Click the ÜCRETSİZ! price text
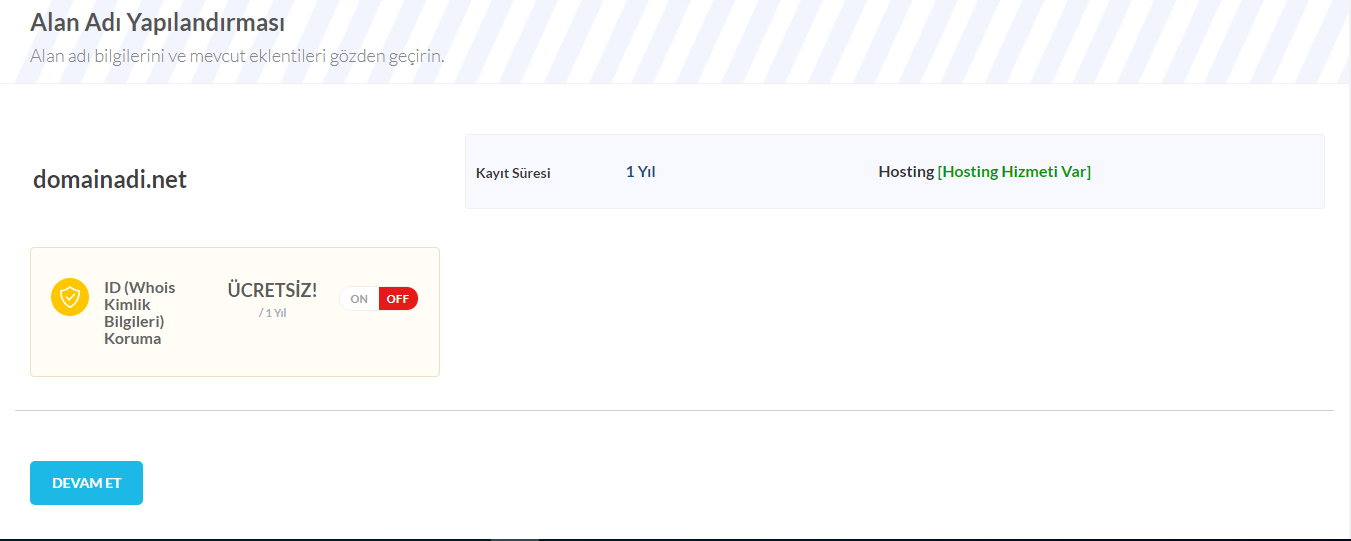This screenshot has width=1351, height=541. [272, 290]
